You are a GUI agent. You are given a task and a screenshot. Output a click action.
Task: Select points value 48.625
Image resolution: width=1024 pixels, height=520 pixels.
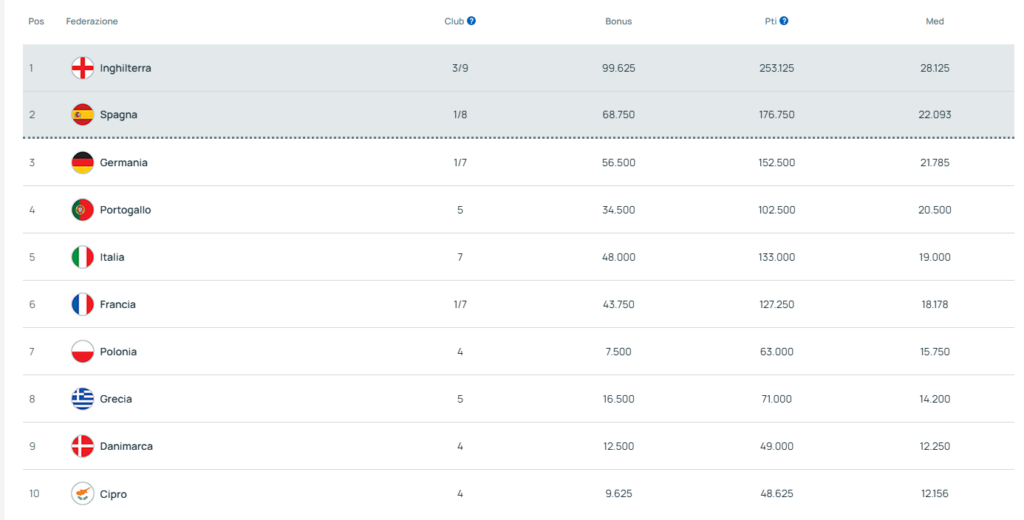pyautogui.click(x=776, y=494)
